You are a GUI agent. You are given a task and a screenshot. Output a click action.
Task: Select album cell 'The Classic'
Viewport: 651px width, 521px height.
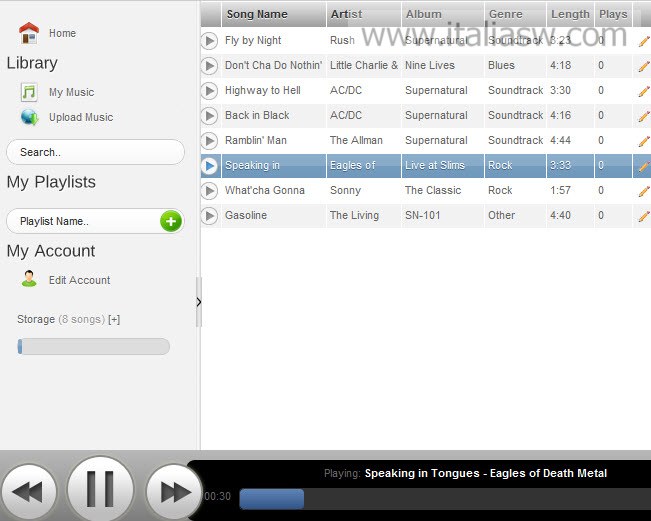(443, 190)
